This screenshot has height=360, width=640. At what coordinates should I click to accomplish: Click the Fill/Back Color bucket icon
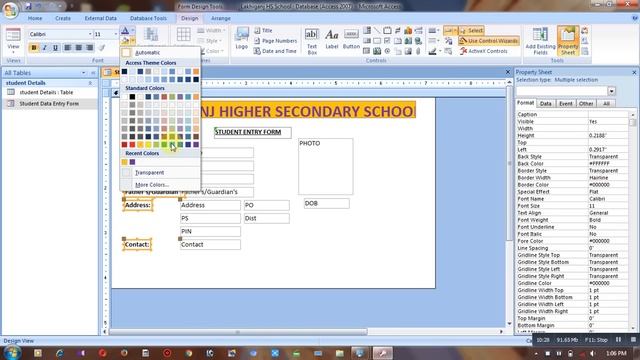point(125,40)
